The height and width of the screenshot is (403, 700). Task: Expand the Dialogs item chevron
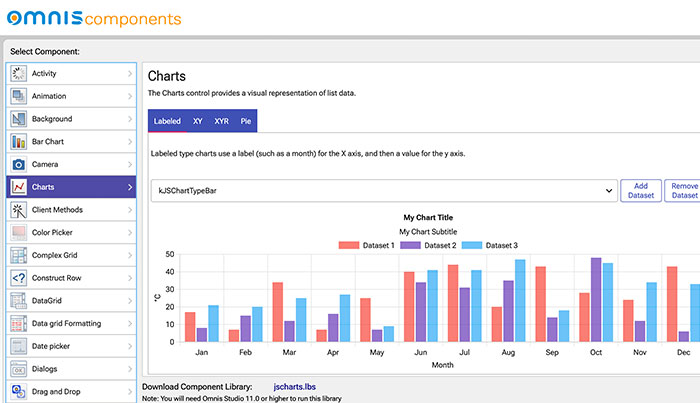point(130,369)
